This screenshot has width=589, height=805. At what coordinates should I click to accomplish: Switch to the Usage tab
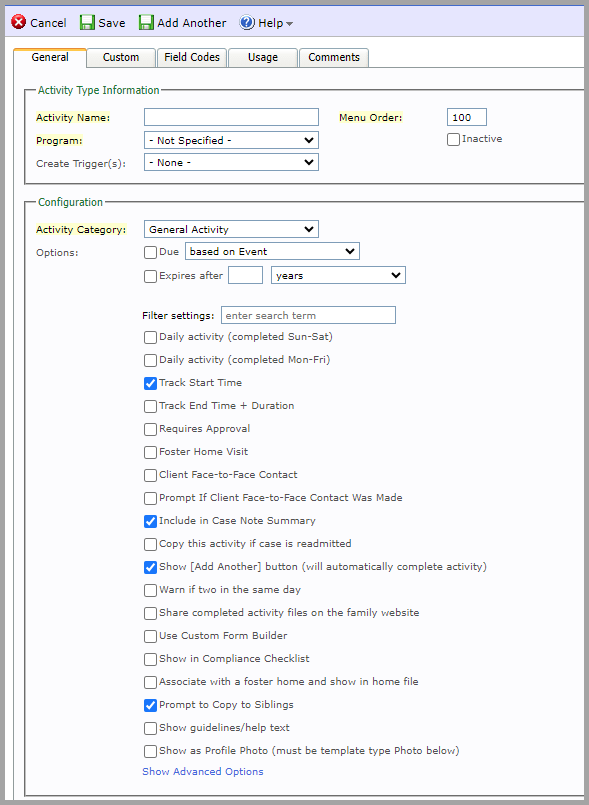pos(262,57)
